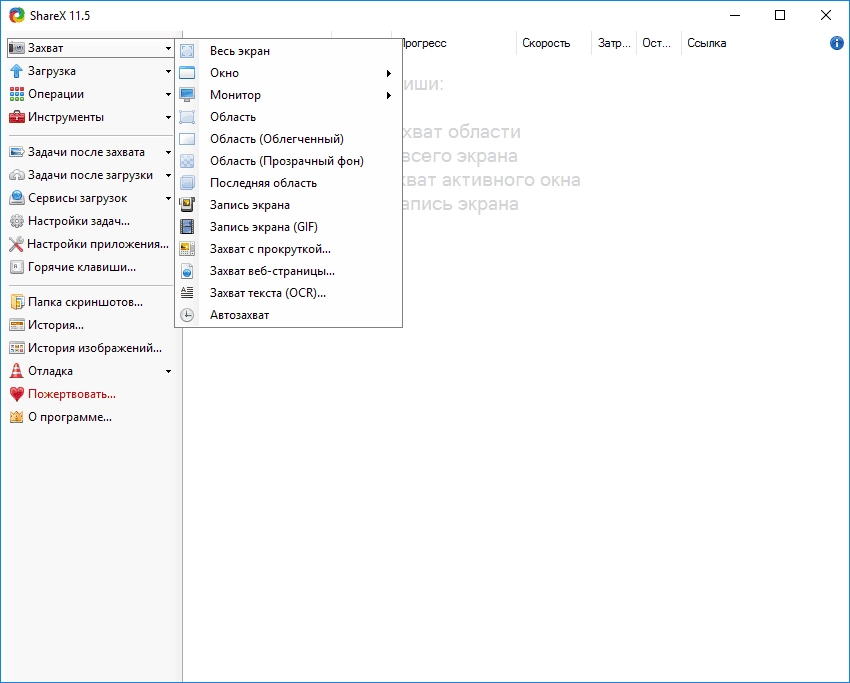Screen dimensions: 850x683
Task: Start Запись экрана from the menu
Action: (288, 205)
